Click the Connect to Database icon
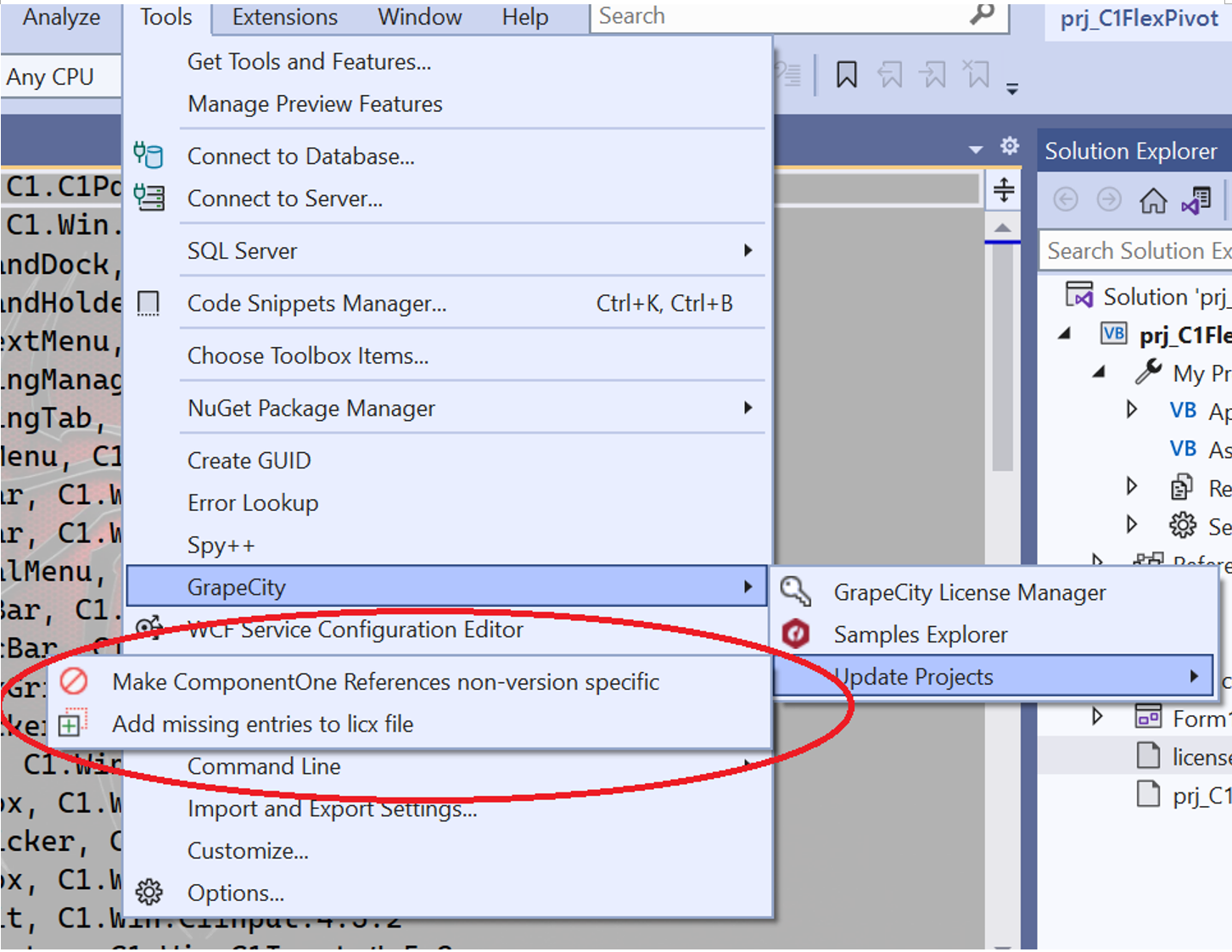The image size is (1232, 952). pos(148,155)
